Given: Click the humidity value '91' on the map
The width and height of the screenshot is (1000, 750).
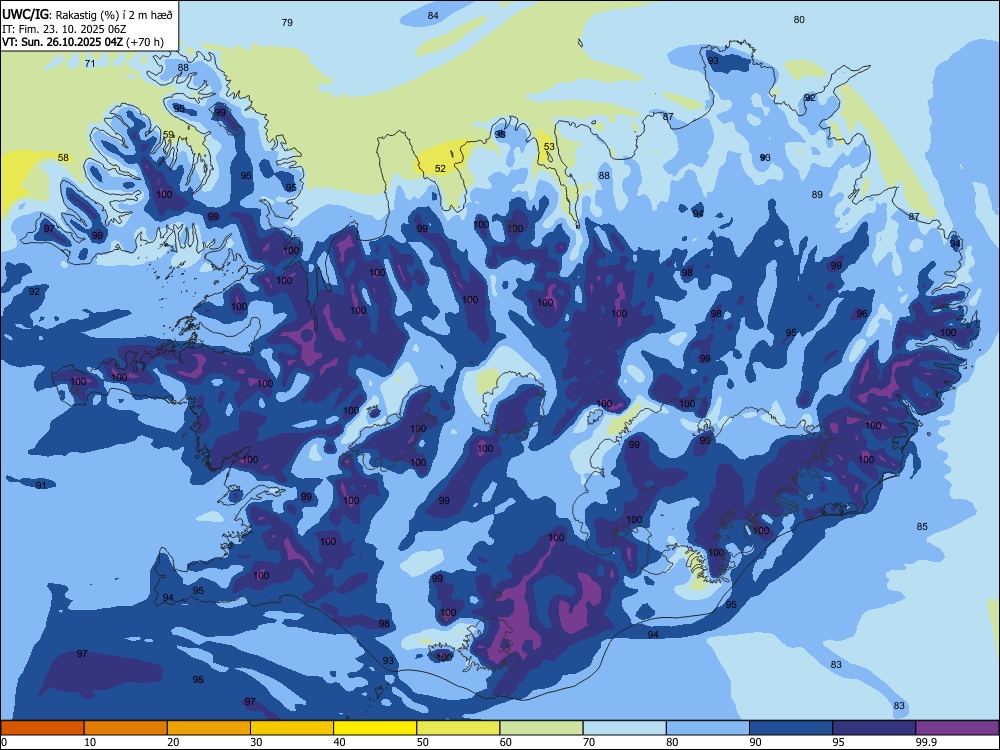Looking at the screenshot, I should [x=41, y=485].
